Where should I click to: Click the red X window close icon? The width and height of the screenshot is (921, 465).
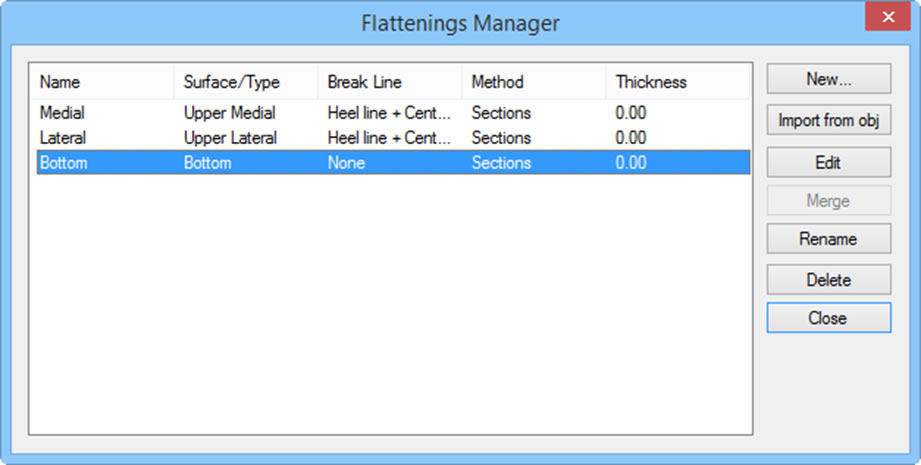coord(888,16)
